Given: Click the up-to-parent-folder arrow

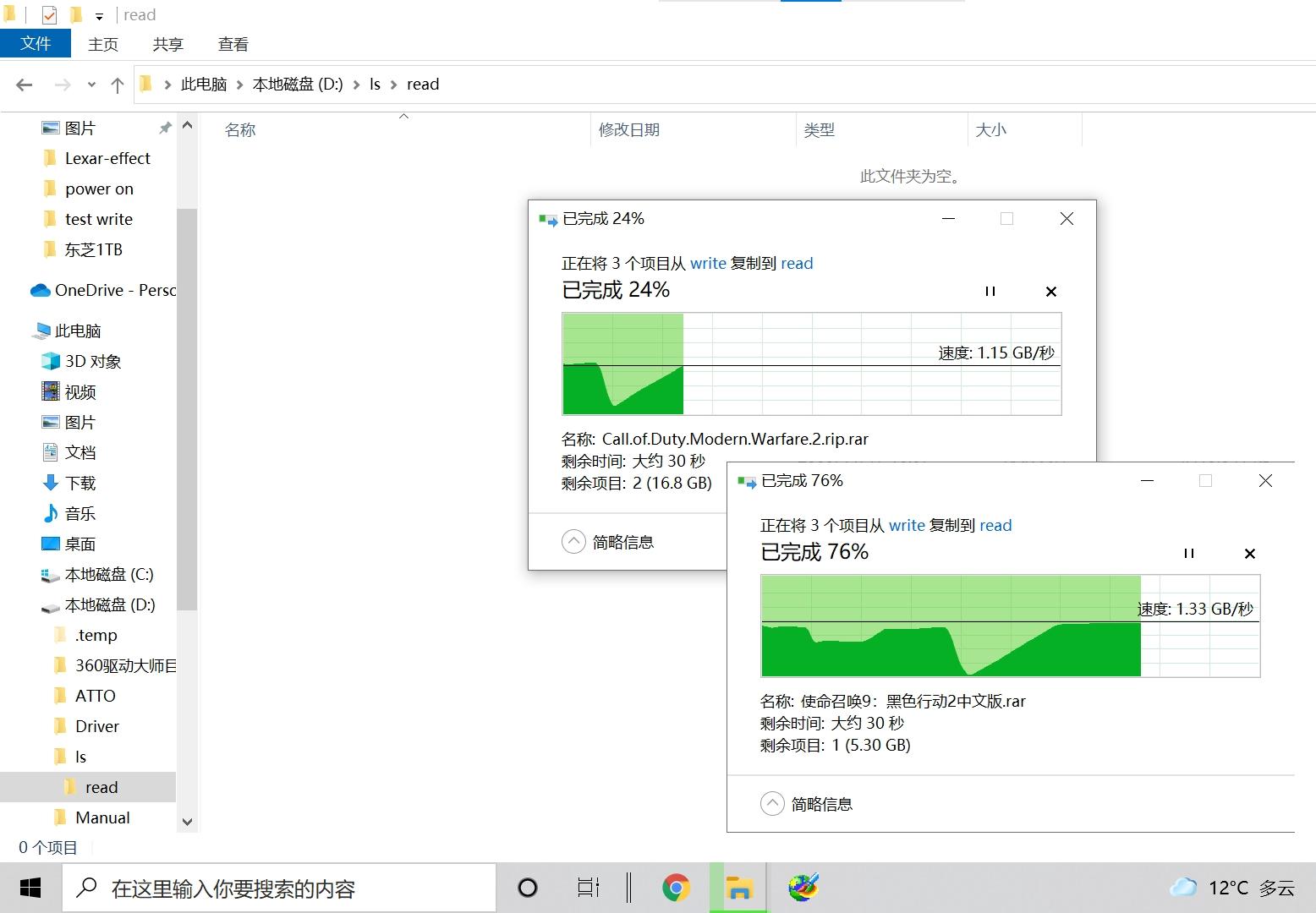Looking at the screenshot, I should point(118,84).
